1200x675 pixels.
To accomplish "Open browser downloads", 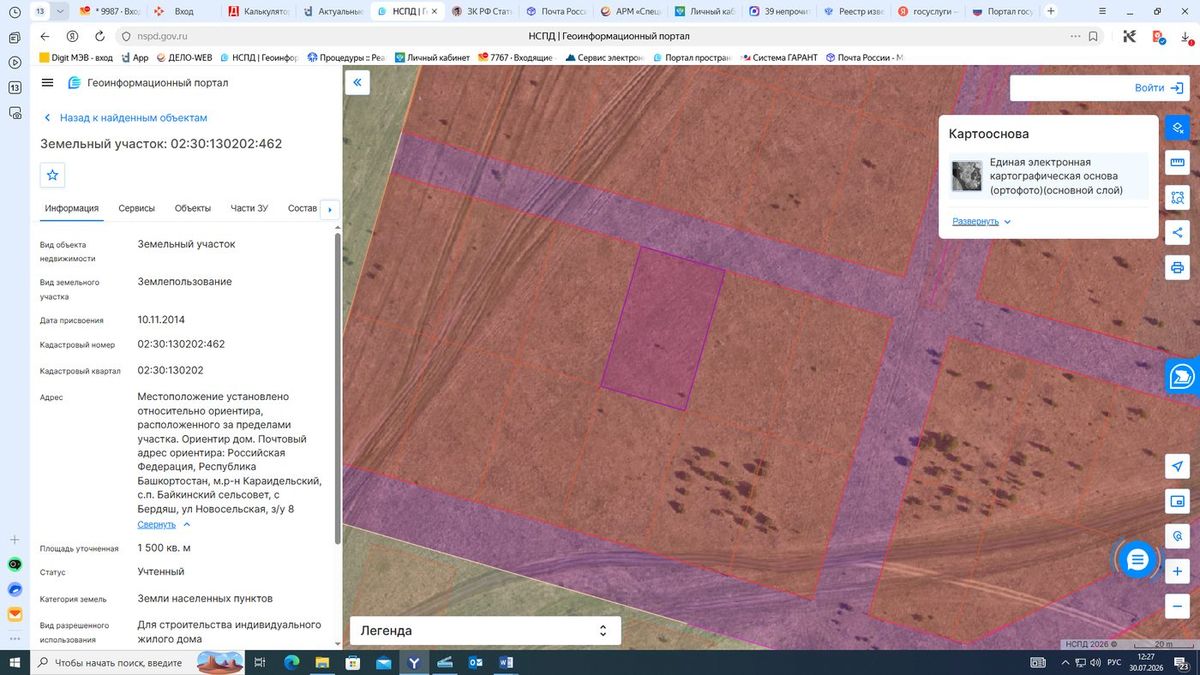I will tap(1187, 36).
